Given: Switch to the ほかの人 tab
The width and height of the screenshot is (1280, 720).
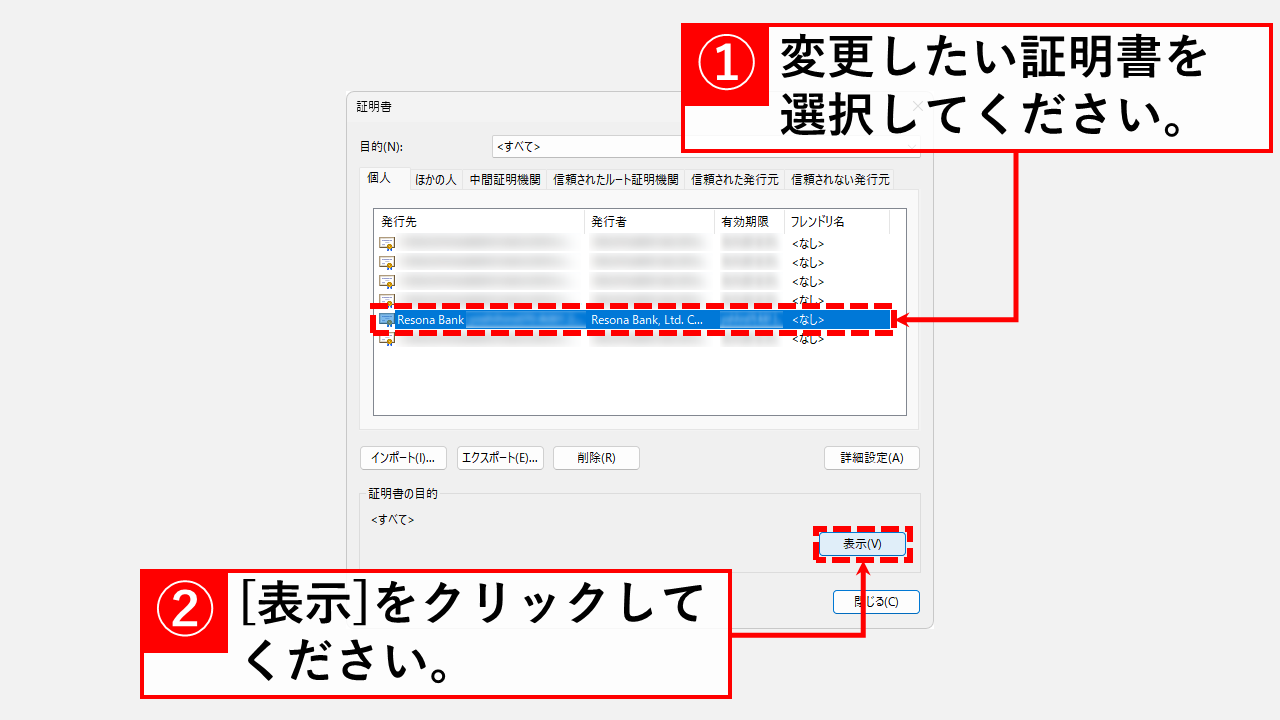Looking at the screenshot, I should pyautogui.click(x=434, y=178).
